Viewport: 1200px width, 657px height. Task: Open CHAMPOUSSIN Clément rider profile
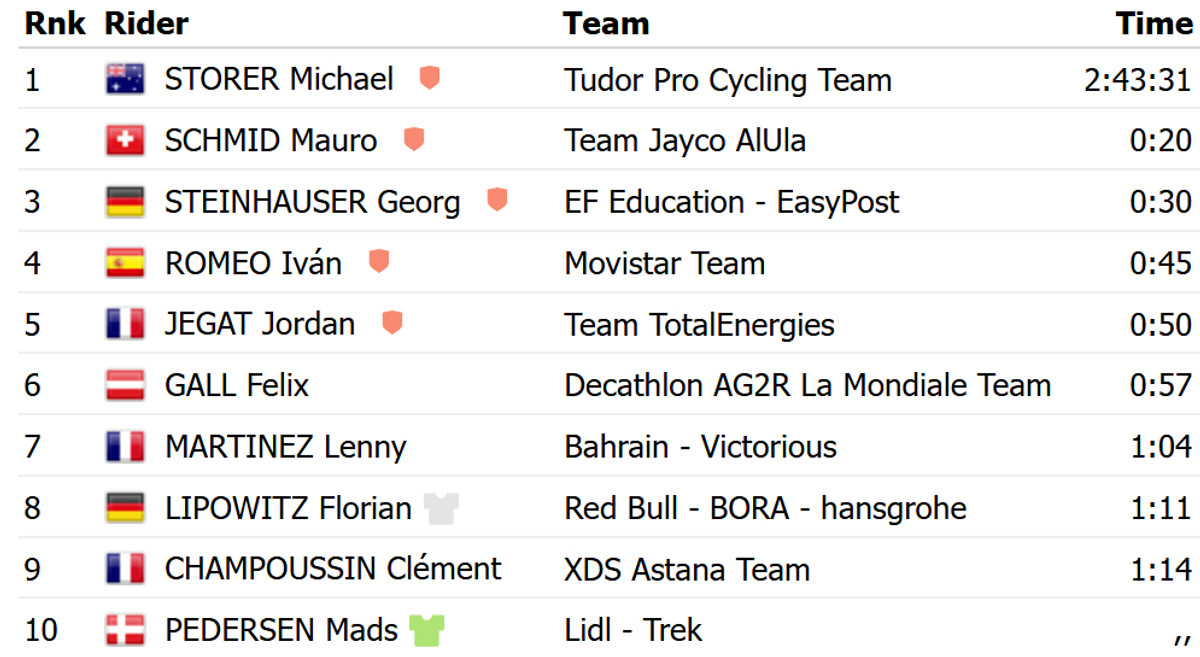point(333,569)
